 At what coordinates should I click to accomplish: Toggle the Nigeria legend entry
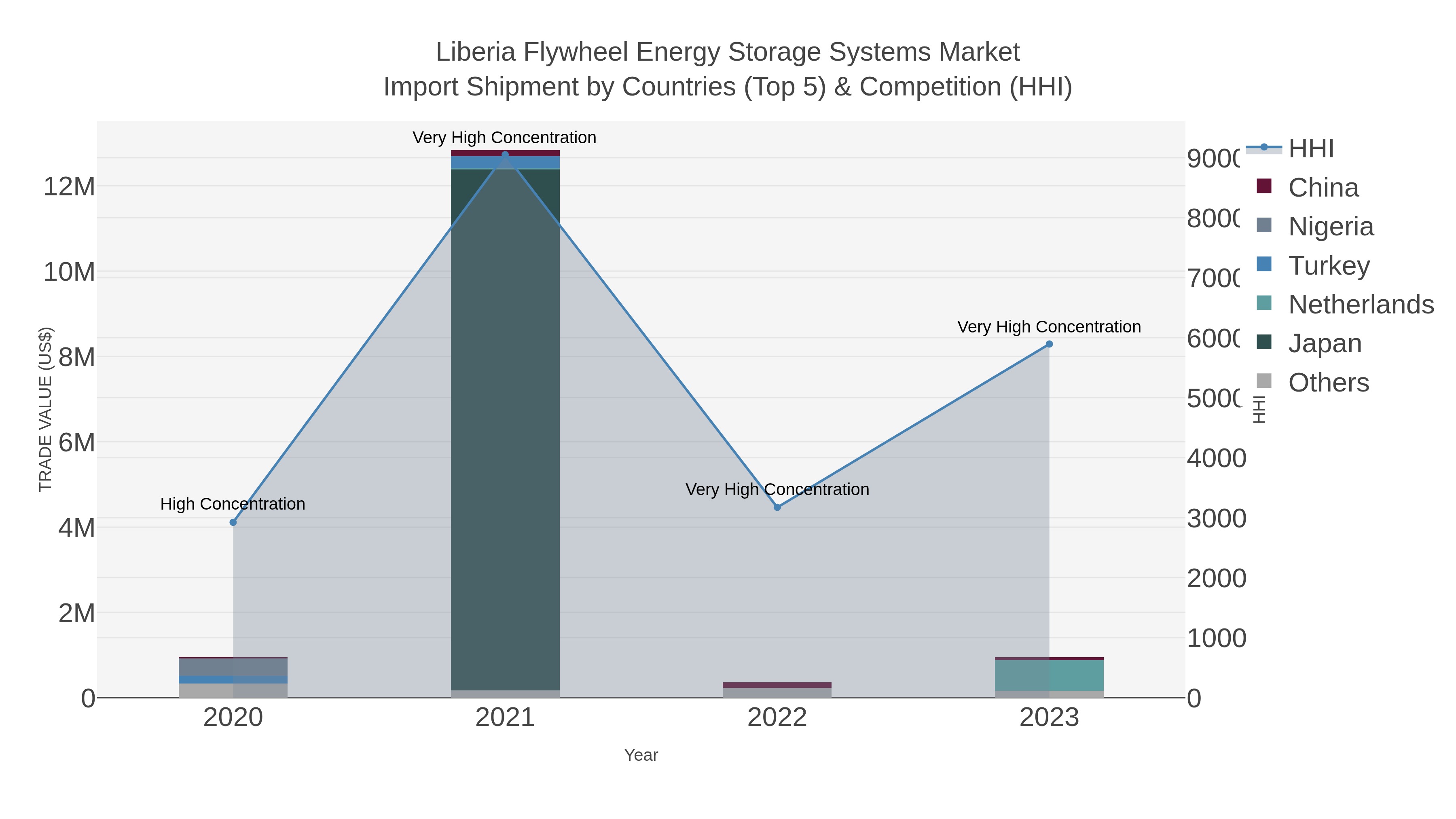click(x=1315, y=226)
